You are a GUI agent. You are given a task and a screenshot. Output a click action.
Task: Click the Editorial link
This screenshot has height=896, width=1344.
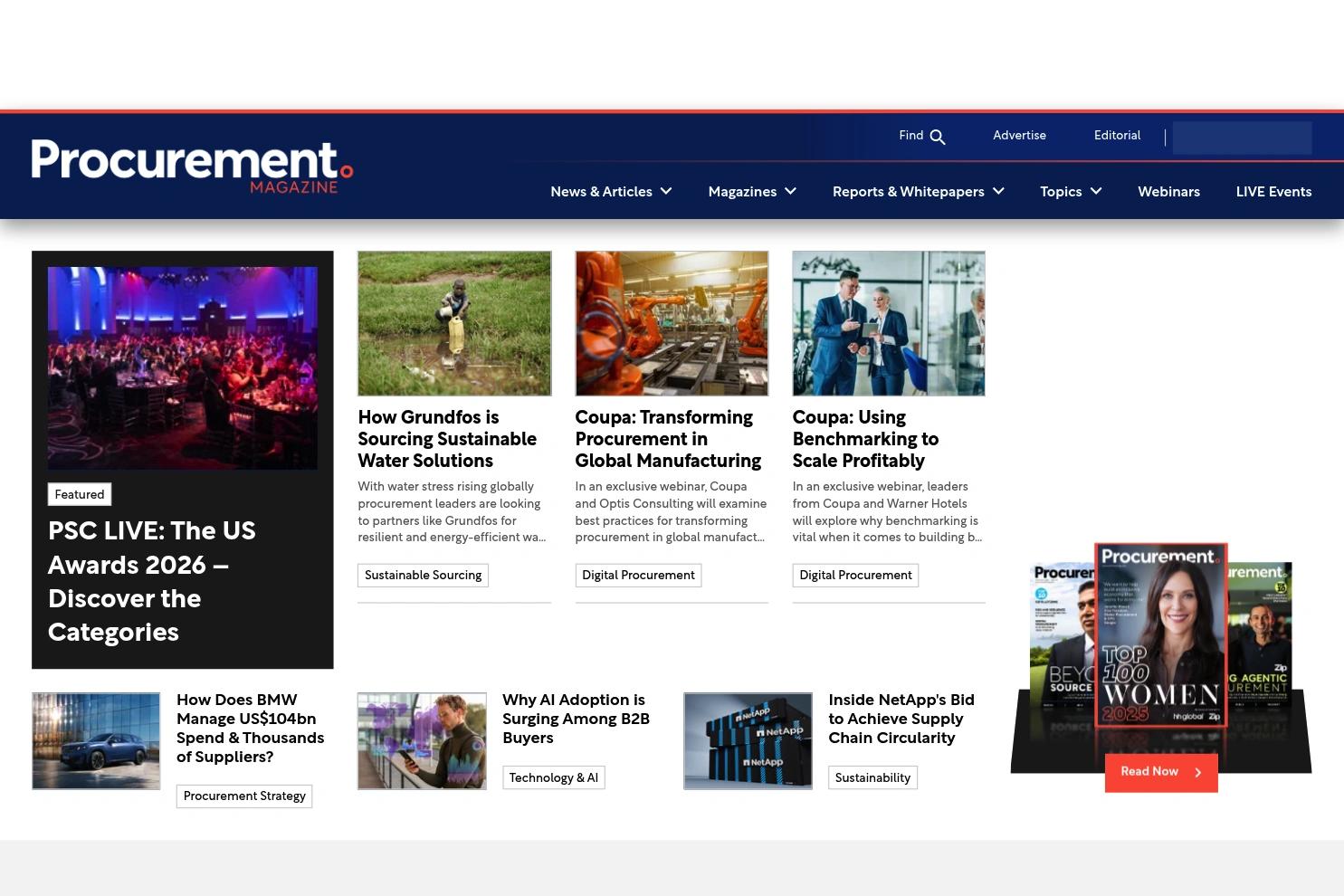[x=1117, y=136]
